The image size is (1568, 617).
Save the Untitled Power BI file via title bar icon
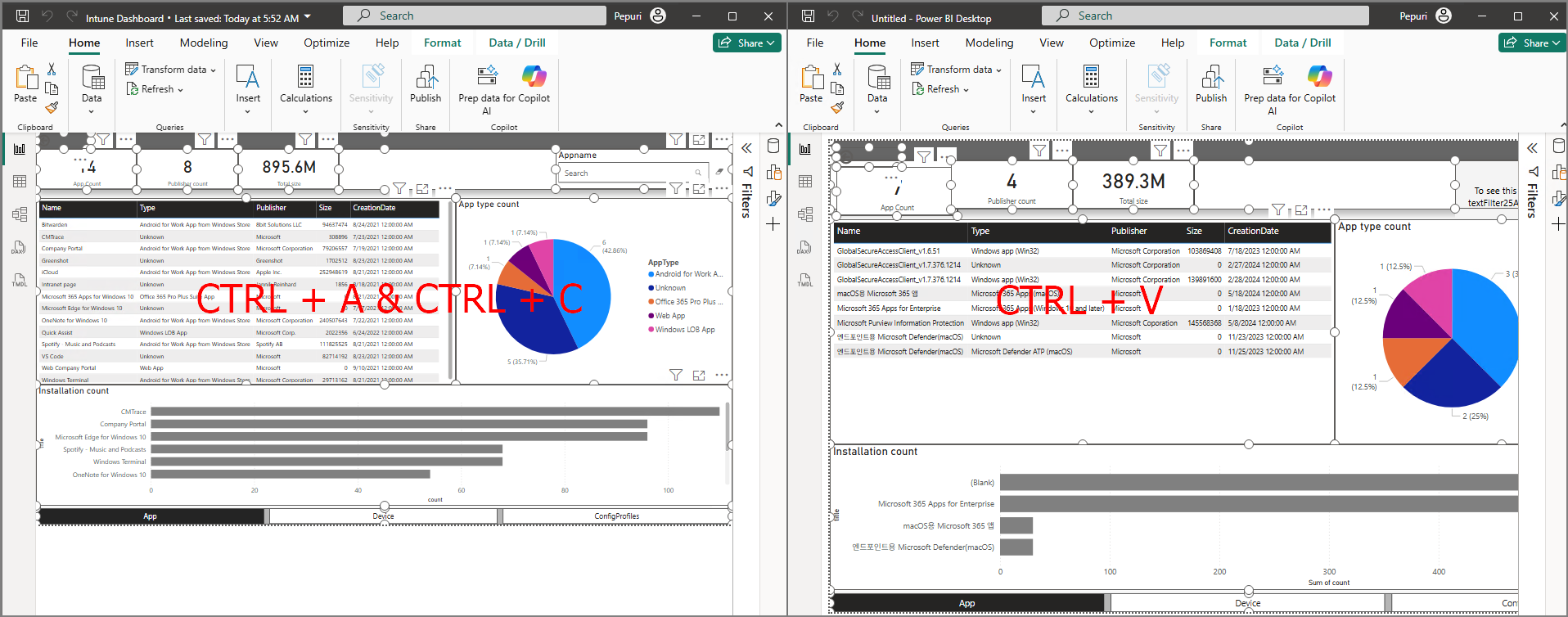pos(809,16)
